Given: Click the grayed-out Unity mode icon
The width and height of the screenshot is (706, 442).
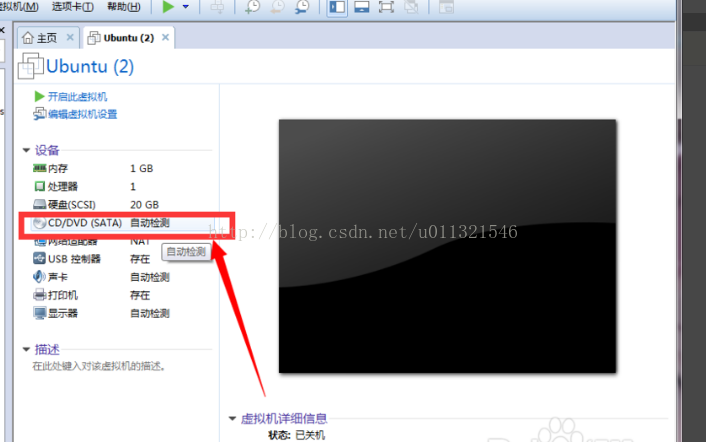Looking at the screenshot, I should click(x=411, y=7).
